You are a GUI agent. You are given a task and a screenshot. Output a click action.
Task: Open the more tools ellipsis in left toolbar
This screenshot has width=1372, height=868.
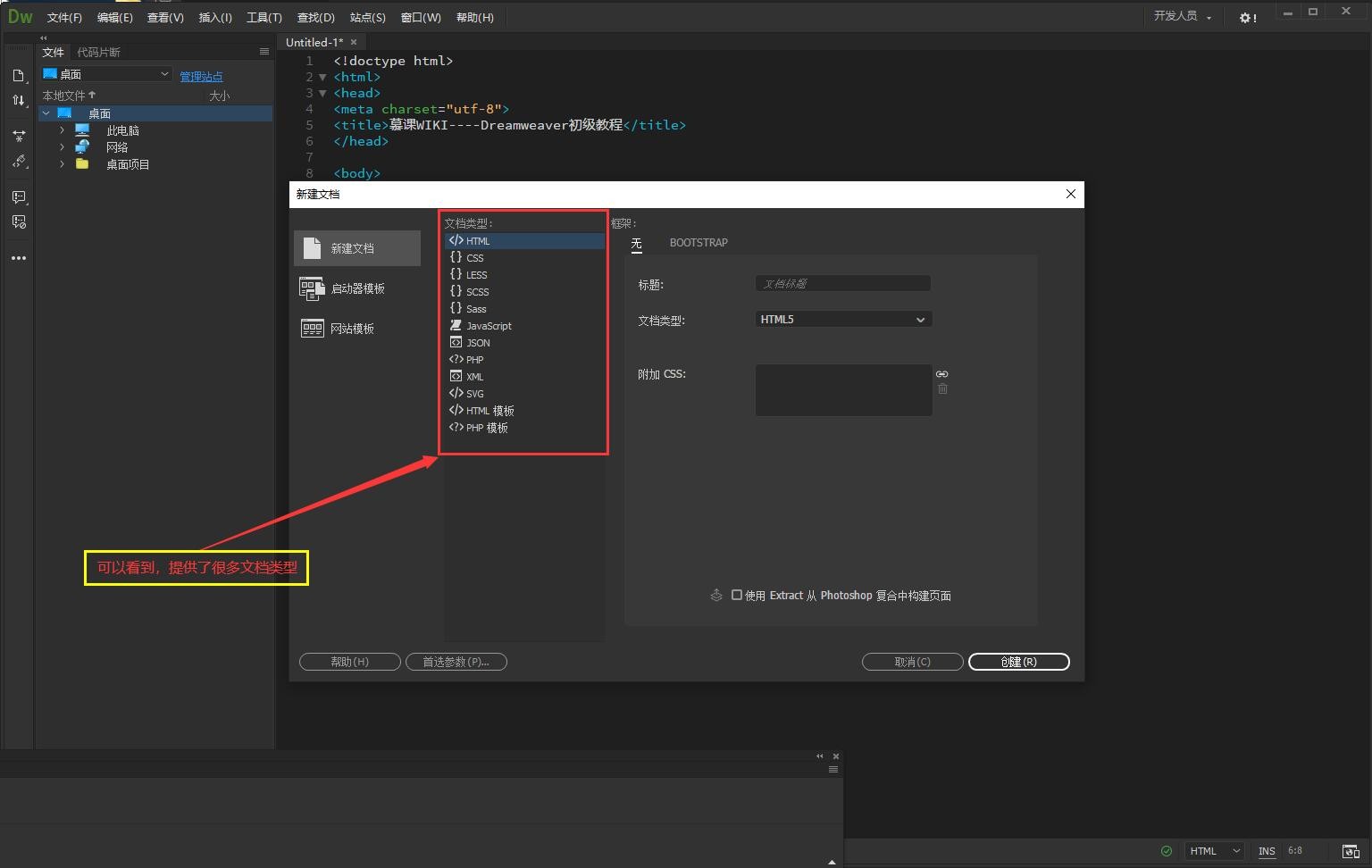pyautogui.click(x=19, y=258)
